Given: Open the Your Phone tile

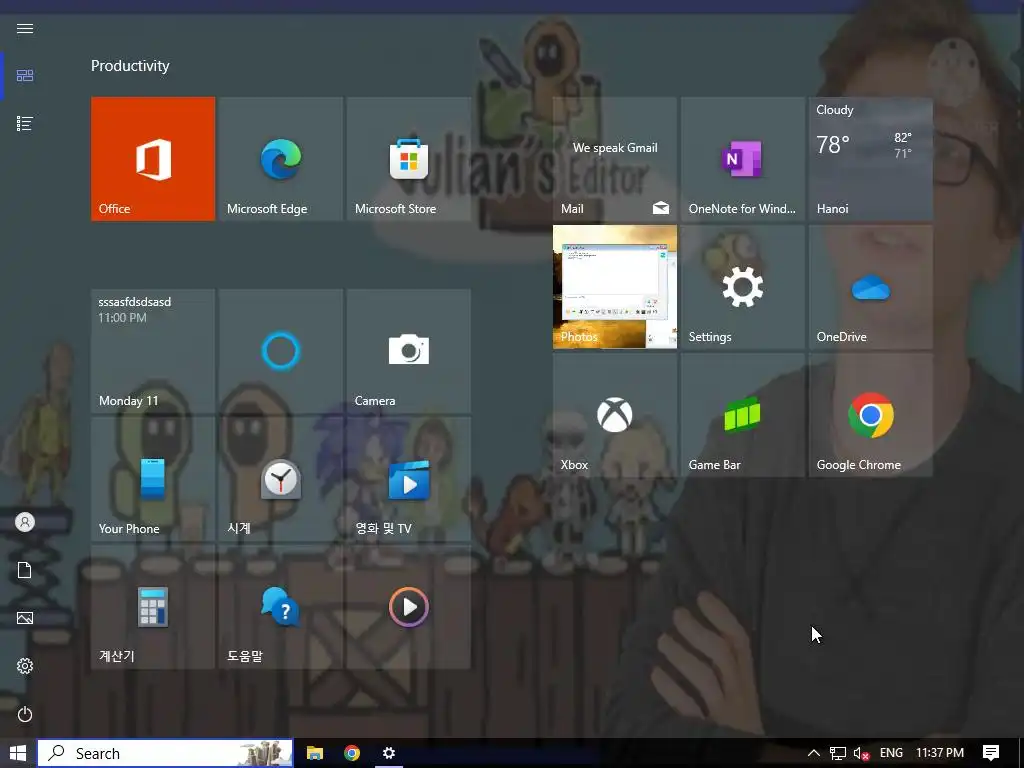Looking at the screenshot, I should 153,479.
